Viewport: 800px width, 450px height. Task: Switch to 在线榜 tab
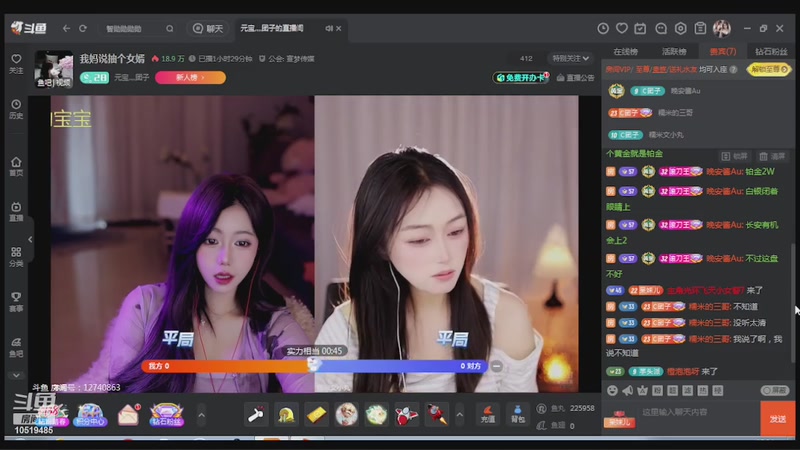pos(626,52)
